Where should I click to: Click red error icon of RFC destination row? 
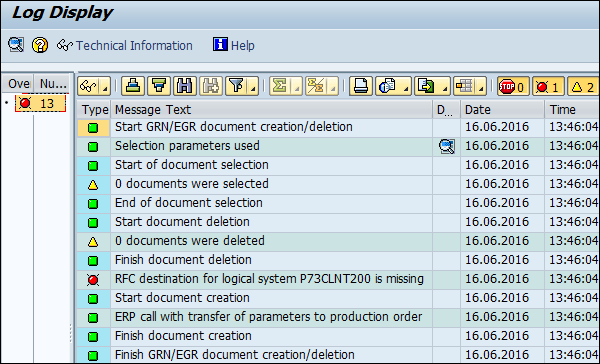point(93,280)
